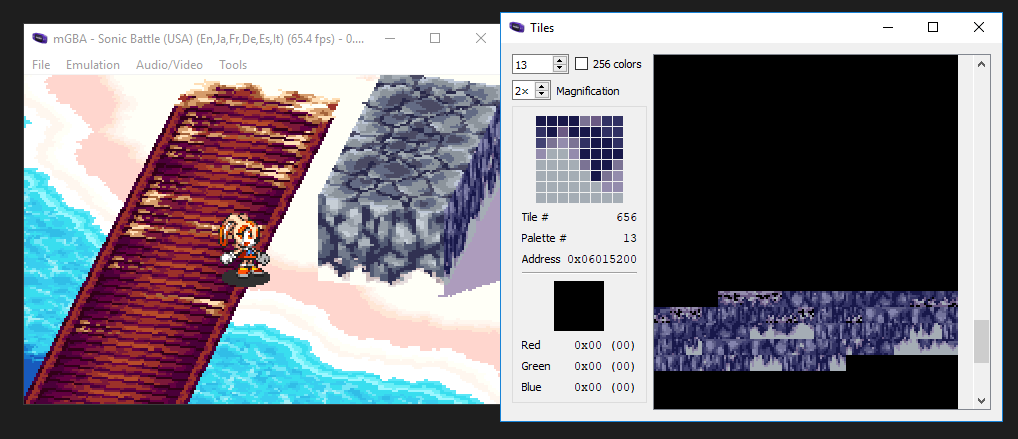Click the Magnification label
Viewport: 1018px width, 439px height.
coord(588,91)
